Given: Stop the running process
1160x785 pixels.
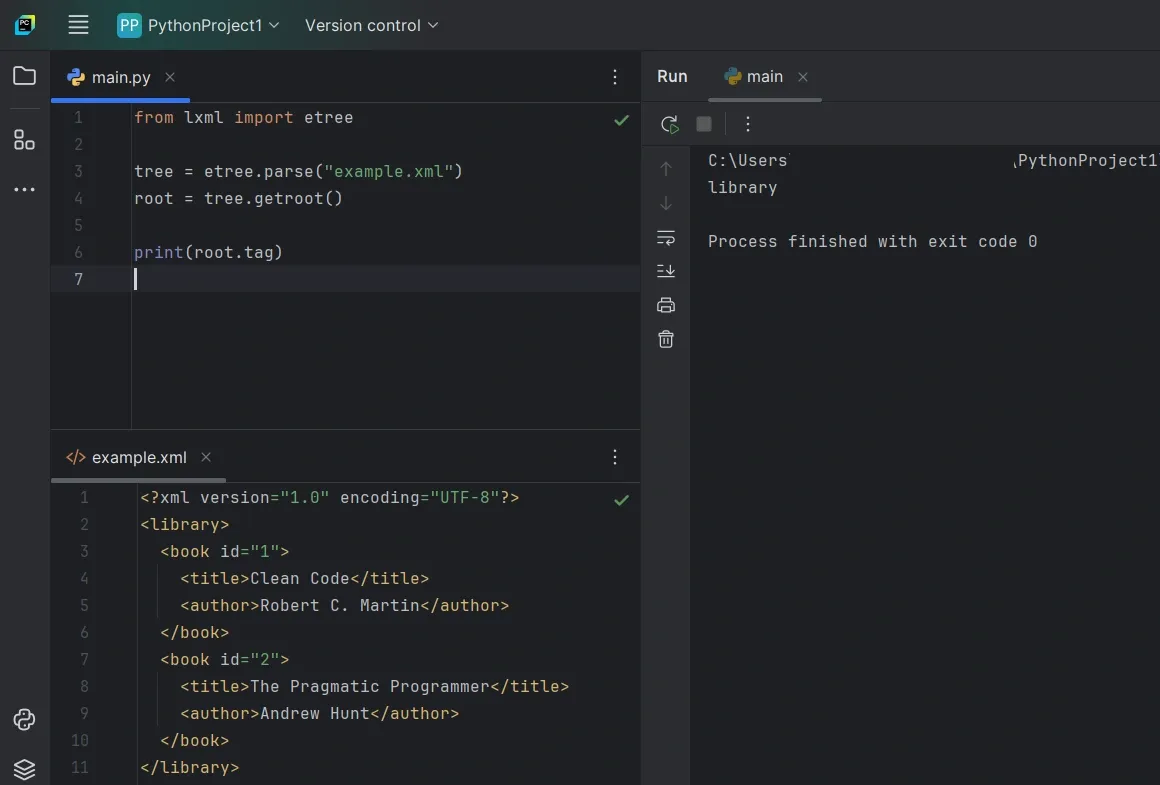Looking at the screenshot, I should (703, 123).
